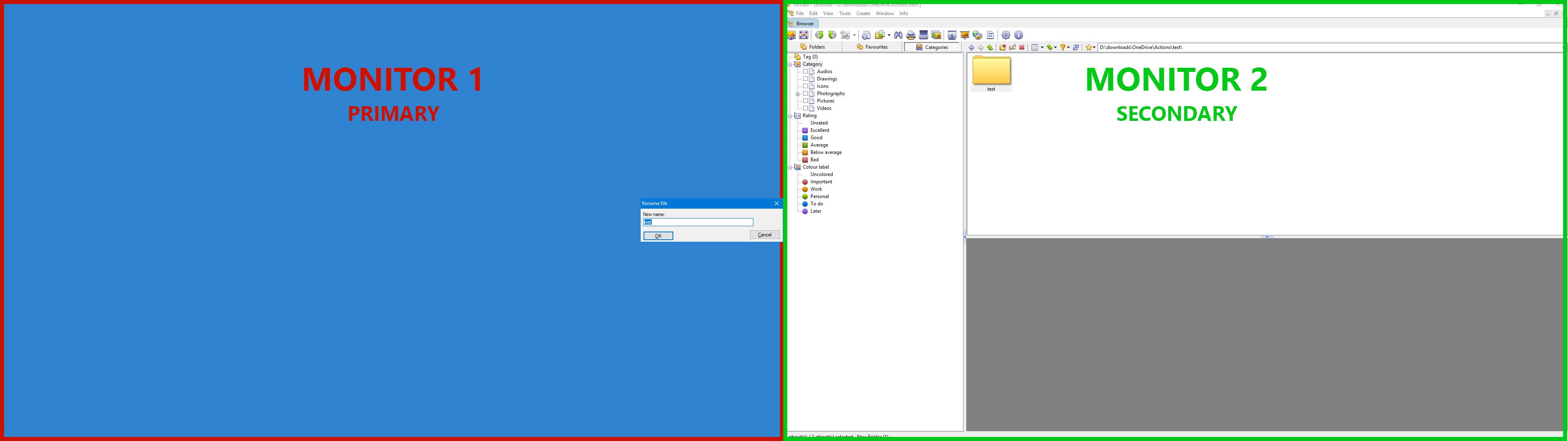Tick the Pictures category checkbox

coord(805,100)
